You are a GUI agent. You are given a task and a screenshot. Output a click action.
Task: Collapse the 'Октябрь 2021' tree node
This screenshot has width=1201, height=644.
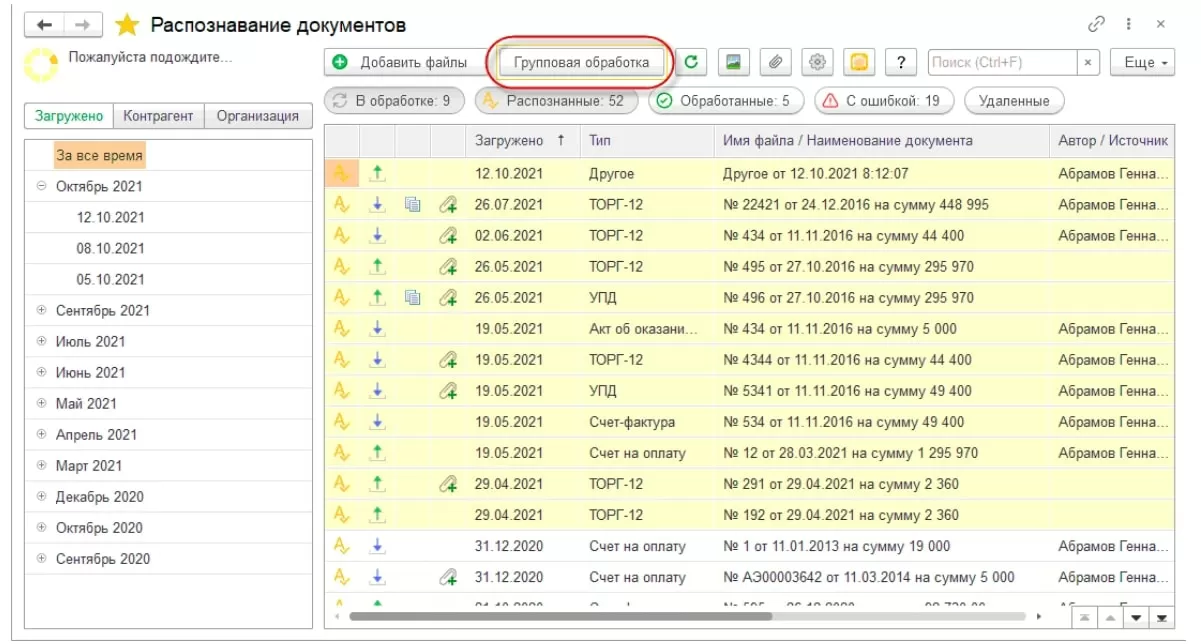click(x=42, y=186)
